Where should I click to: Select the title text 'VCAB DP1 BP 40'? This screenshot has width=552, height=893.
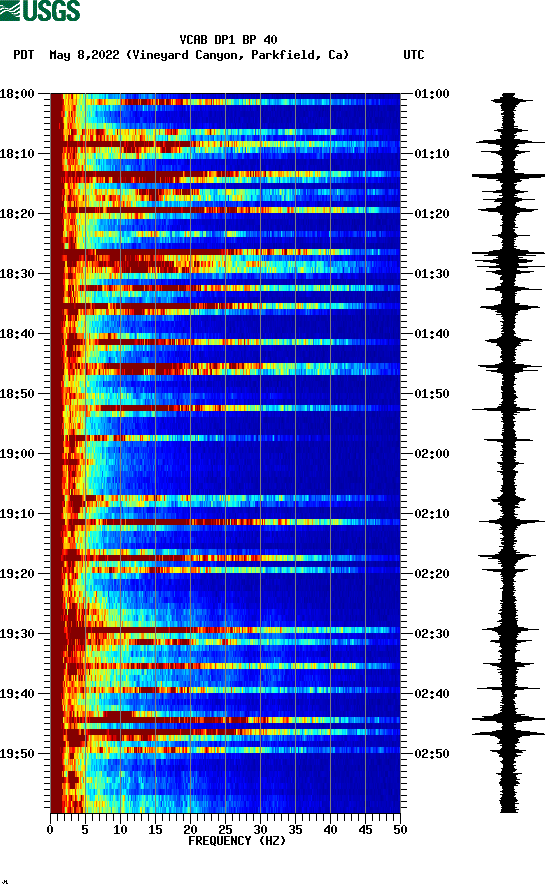(x=228, y=40)
